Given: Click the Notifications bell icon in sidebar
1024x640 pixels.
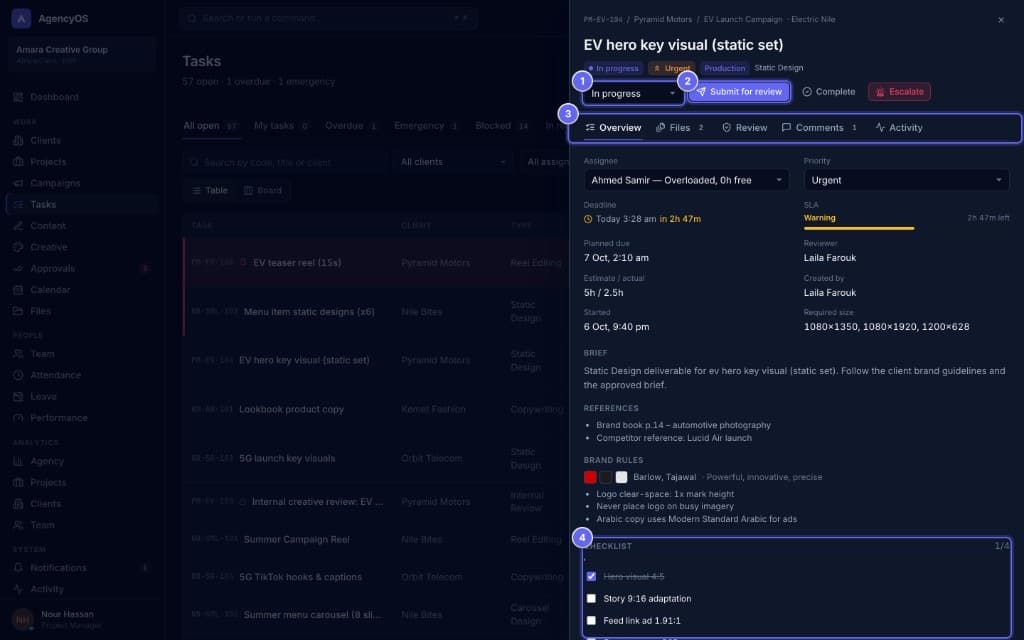Looking at the screenshot, I should pos(18,568).
